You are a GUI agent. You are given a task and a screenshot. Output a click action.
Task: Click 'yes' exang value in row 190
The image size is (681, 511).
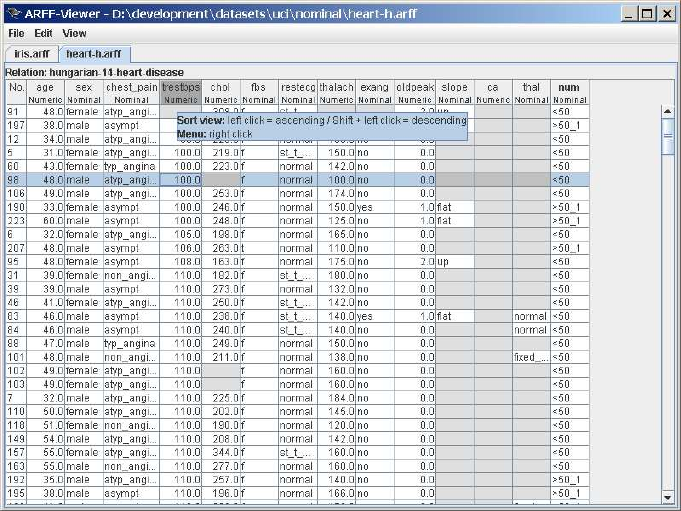[x=375, y=207]
